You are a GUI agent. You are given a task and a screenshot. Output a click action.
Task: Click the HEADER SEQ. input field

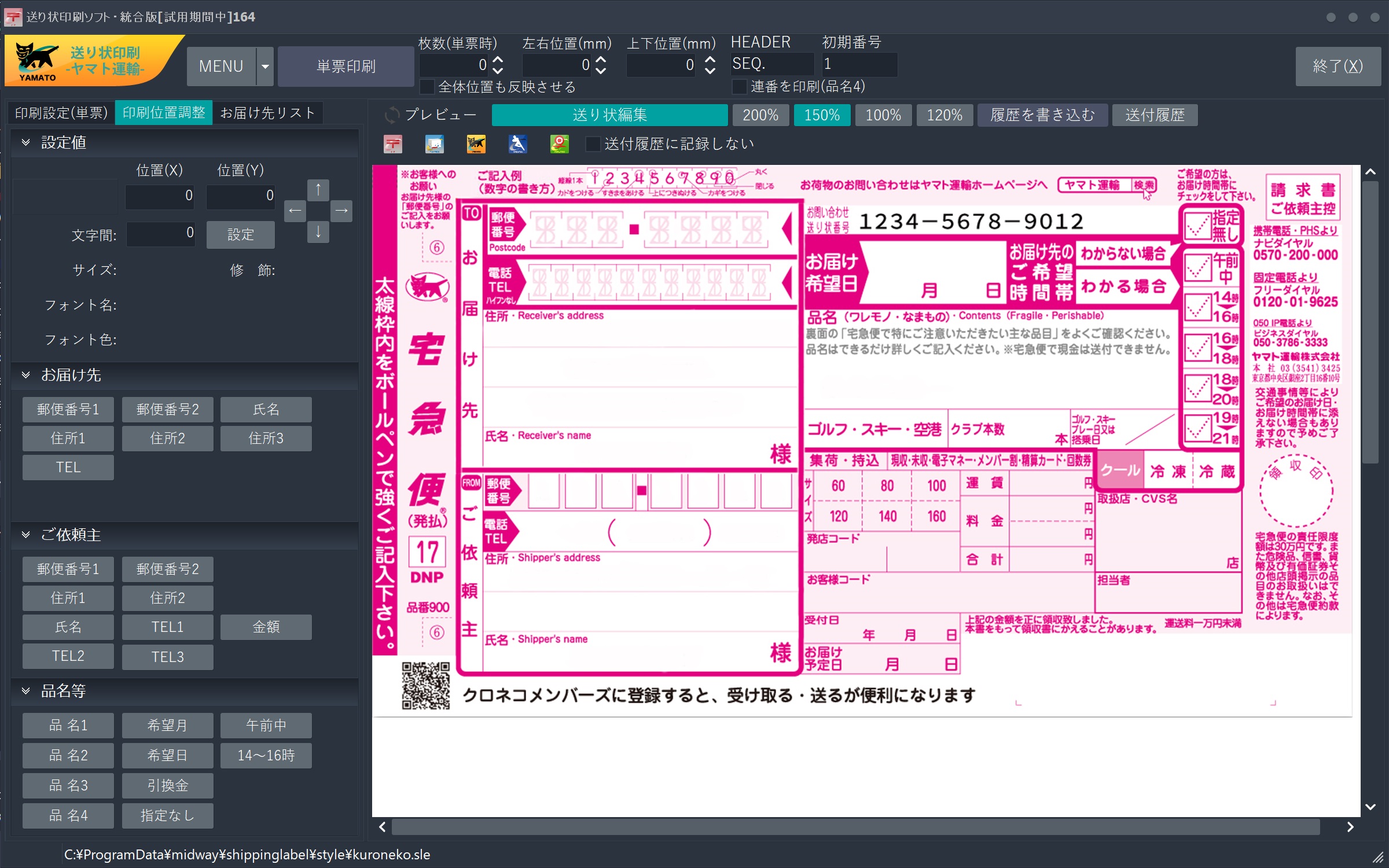pyautogui.click(x=773, y=64)
